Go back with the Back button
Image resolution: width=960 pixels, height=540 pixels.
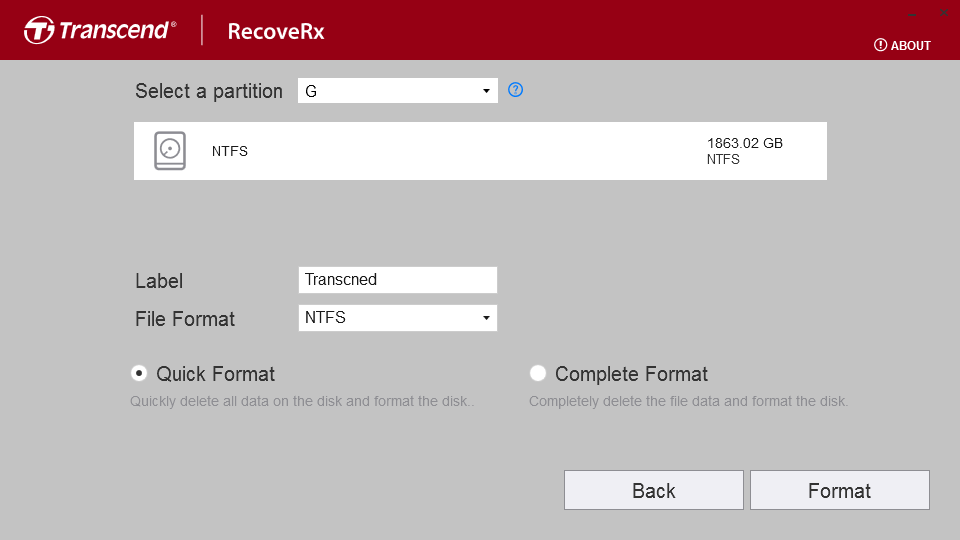point(653,490)
